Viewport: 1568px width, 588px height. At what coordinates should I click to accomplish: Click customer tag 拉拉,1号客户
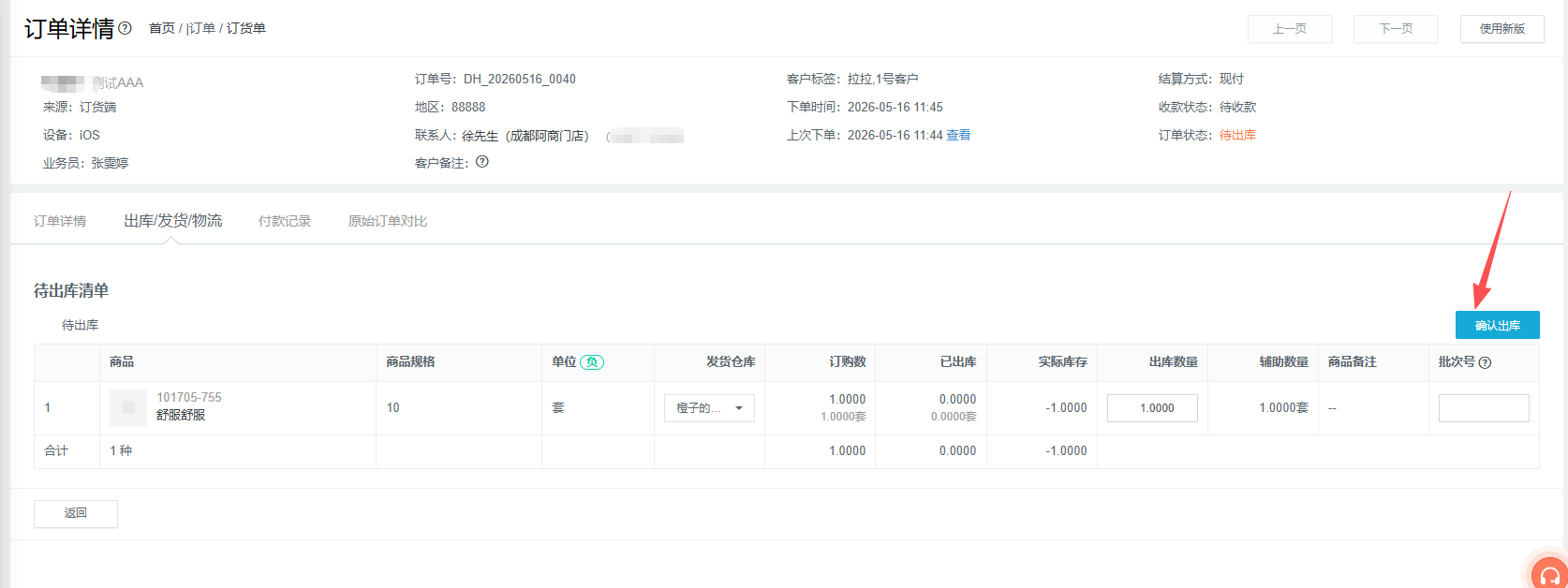[882, 79]
